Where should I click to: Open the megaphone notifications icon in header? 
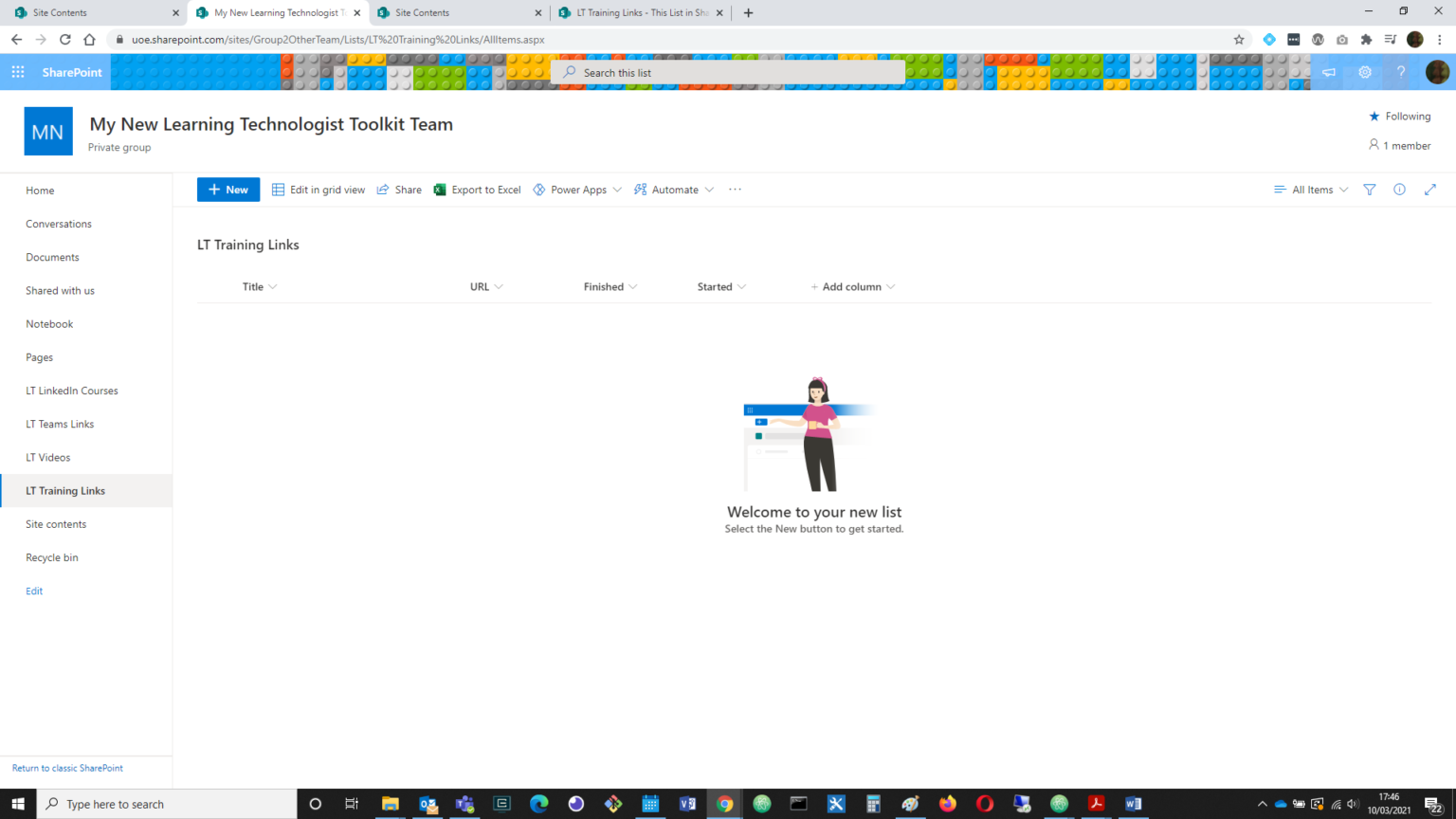pos(1329,72)
